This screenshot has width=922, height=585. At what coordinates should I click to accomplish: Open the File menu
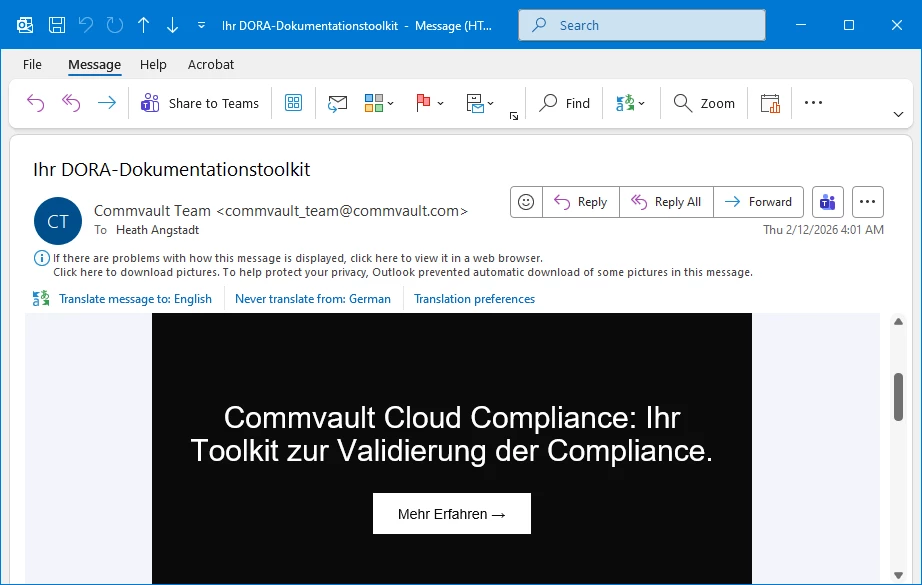point(33,64)
